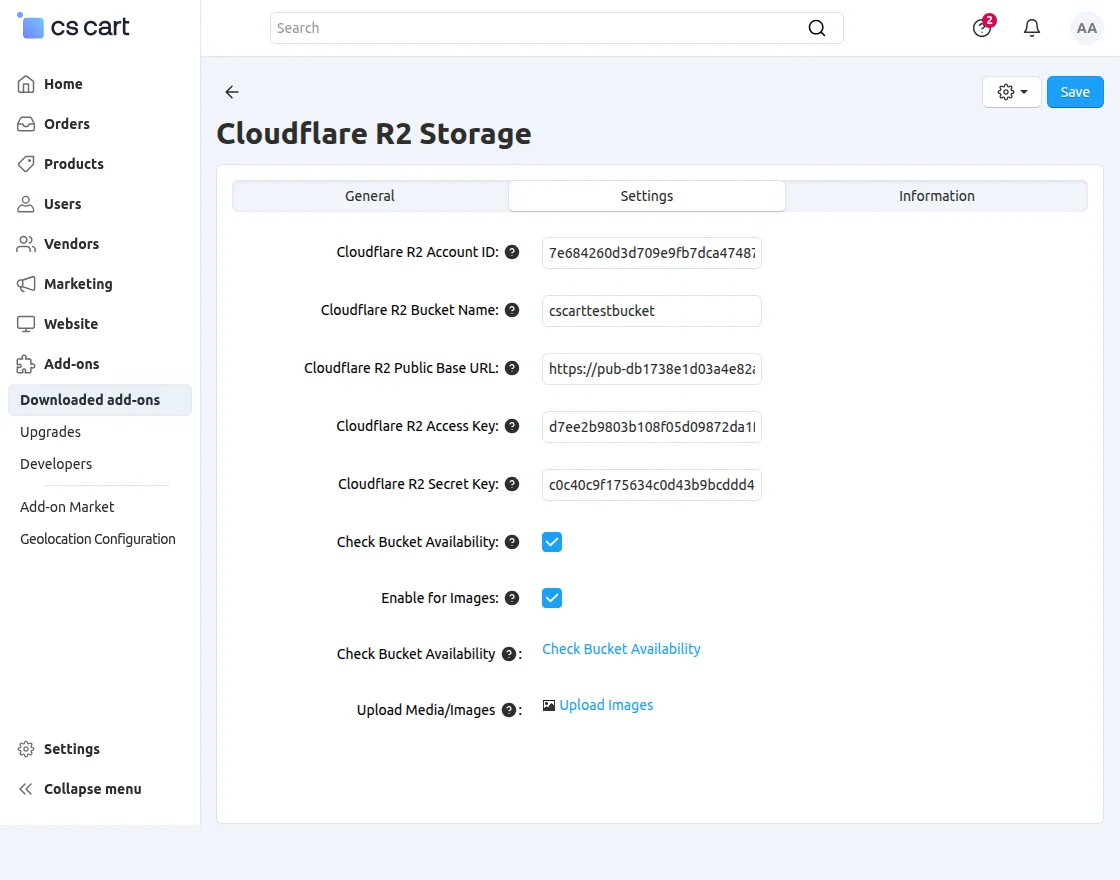The height and width of the screenshot is (880, 1120).
Task: Focus the Cloudflare R2 Account ID field
Action: tap(651, 253)
